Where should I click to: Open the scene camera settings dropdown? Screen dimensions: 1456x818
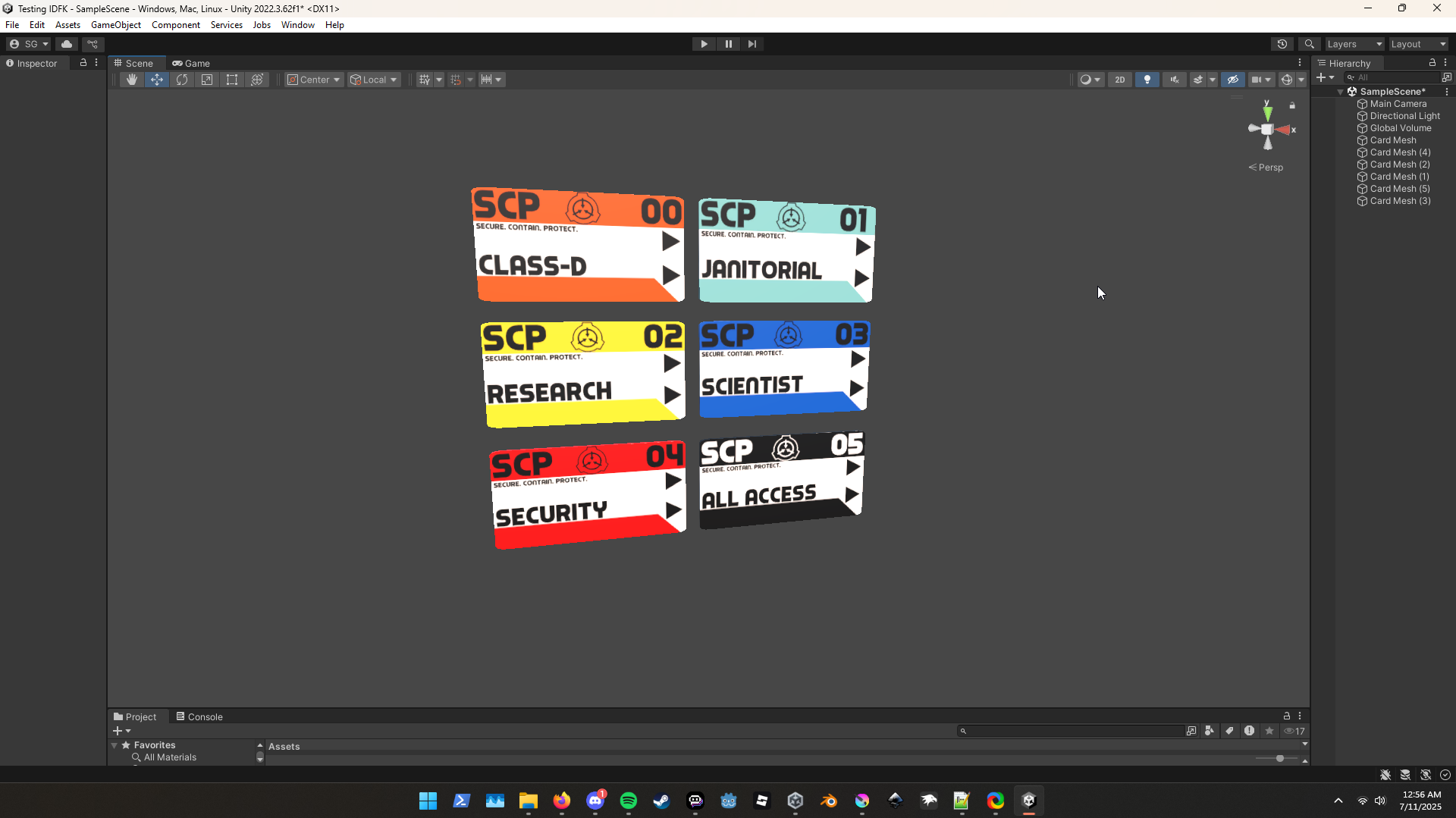click(x=1261, y=80)
